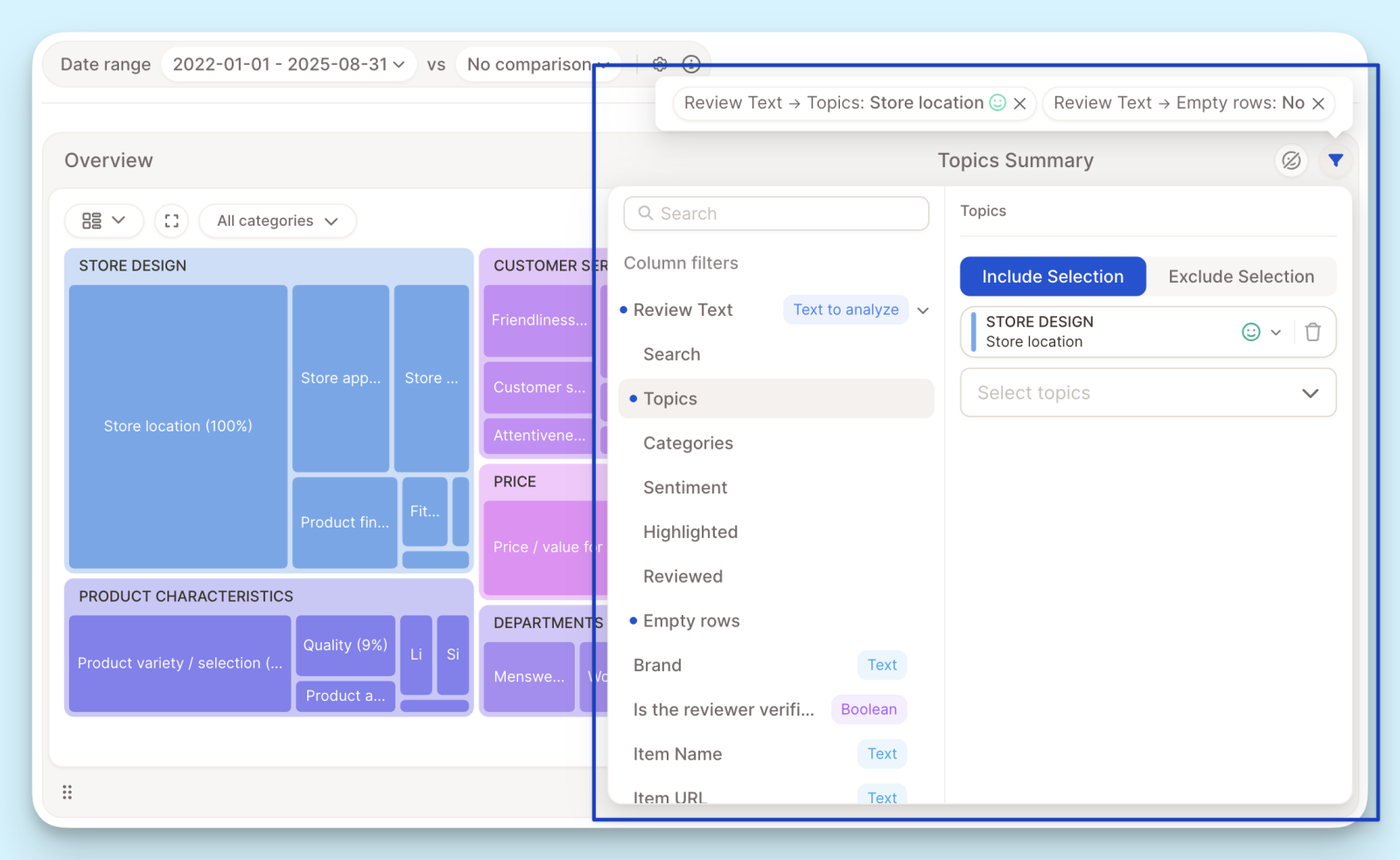This screenshot has height=860, width=1400.
Task: Click the fullscreen expand icon in Overview
Action: [172, 220]
